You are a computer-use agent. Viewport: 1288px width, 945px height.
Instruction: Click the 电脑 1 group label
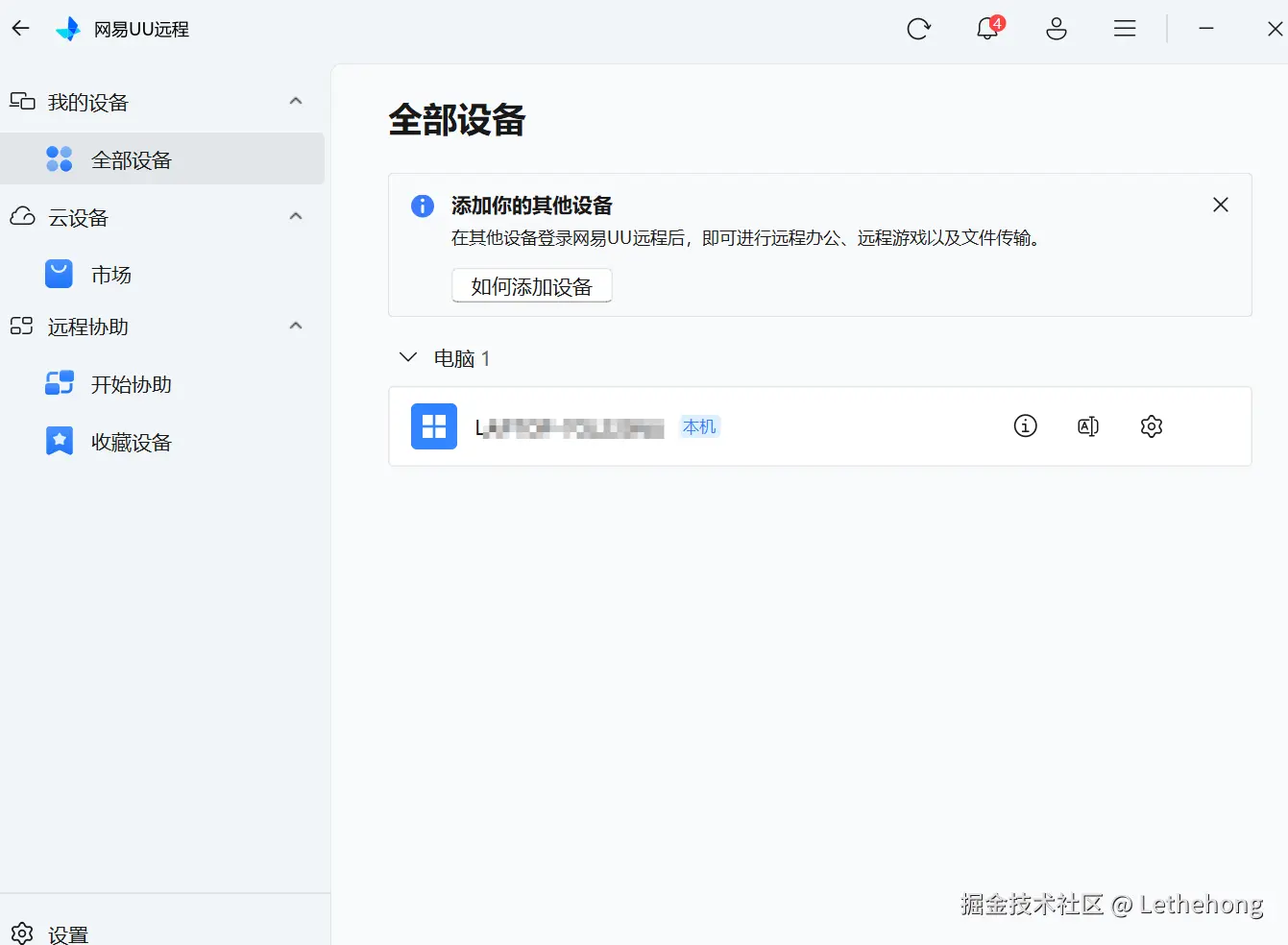click(x=462, y=358)
